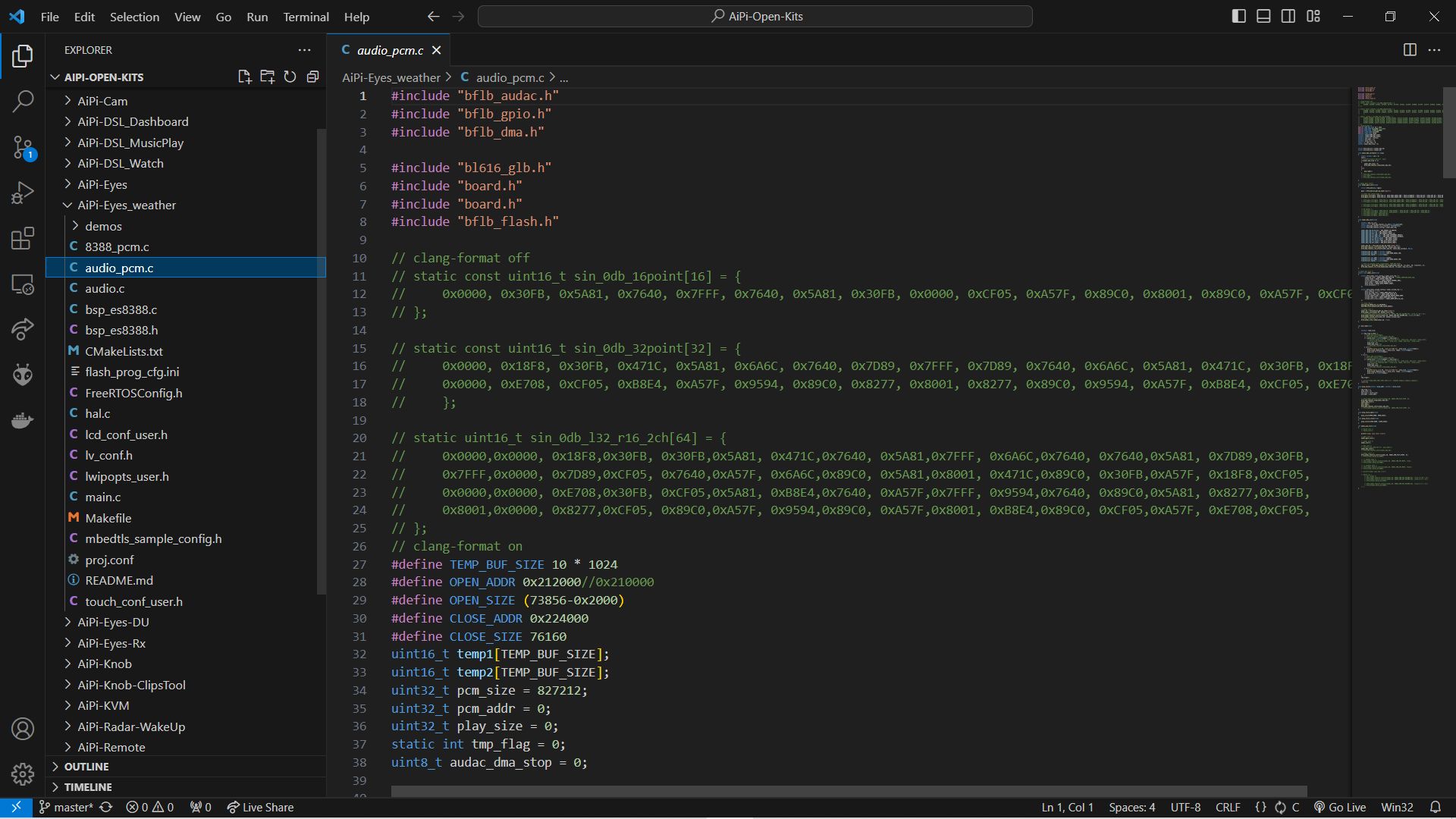This screenshot has height=819, width=1456.
Task: Expand the TIMELINE section
Action: click(x=186, y=787)
